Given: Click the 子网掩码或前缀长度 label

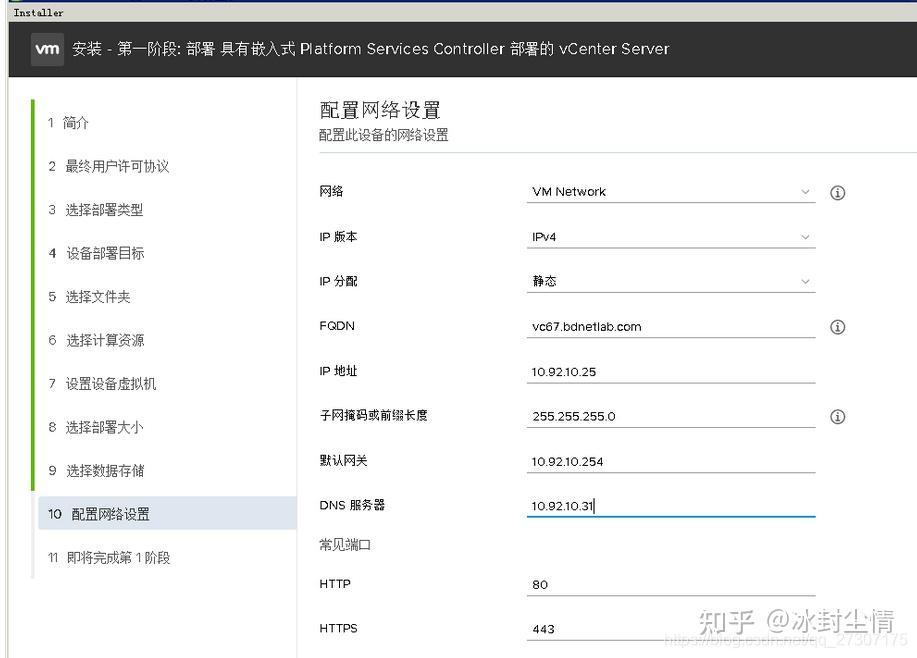Looking at the screenshot, I should click(x=373, y=415).
